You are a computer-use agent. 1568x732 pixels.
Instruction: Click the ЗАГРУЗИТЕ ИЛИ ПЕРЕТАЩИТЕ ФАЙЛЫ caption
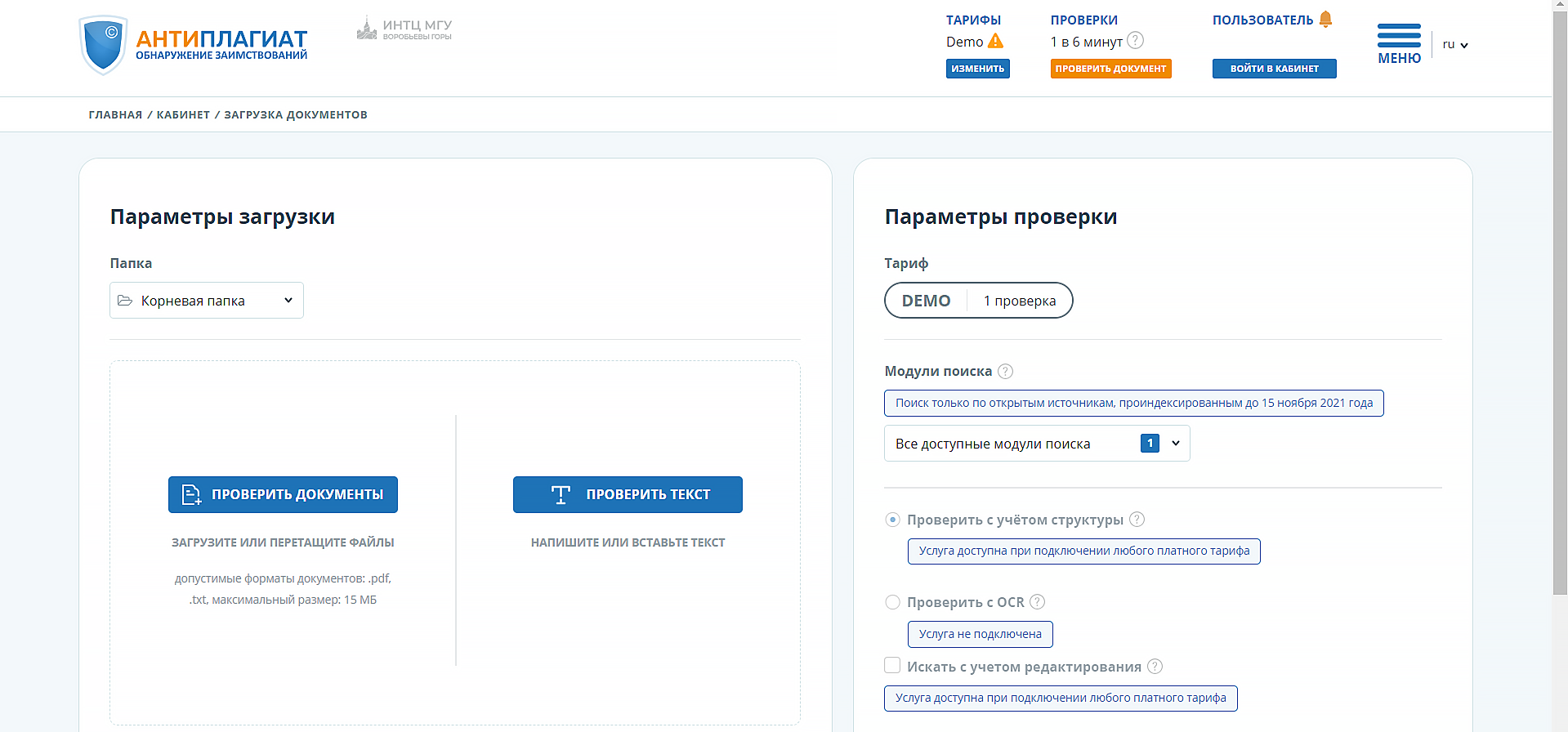tap(283, 542)
